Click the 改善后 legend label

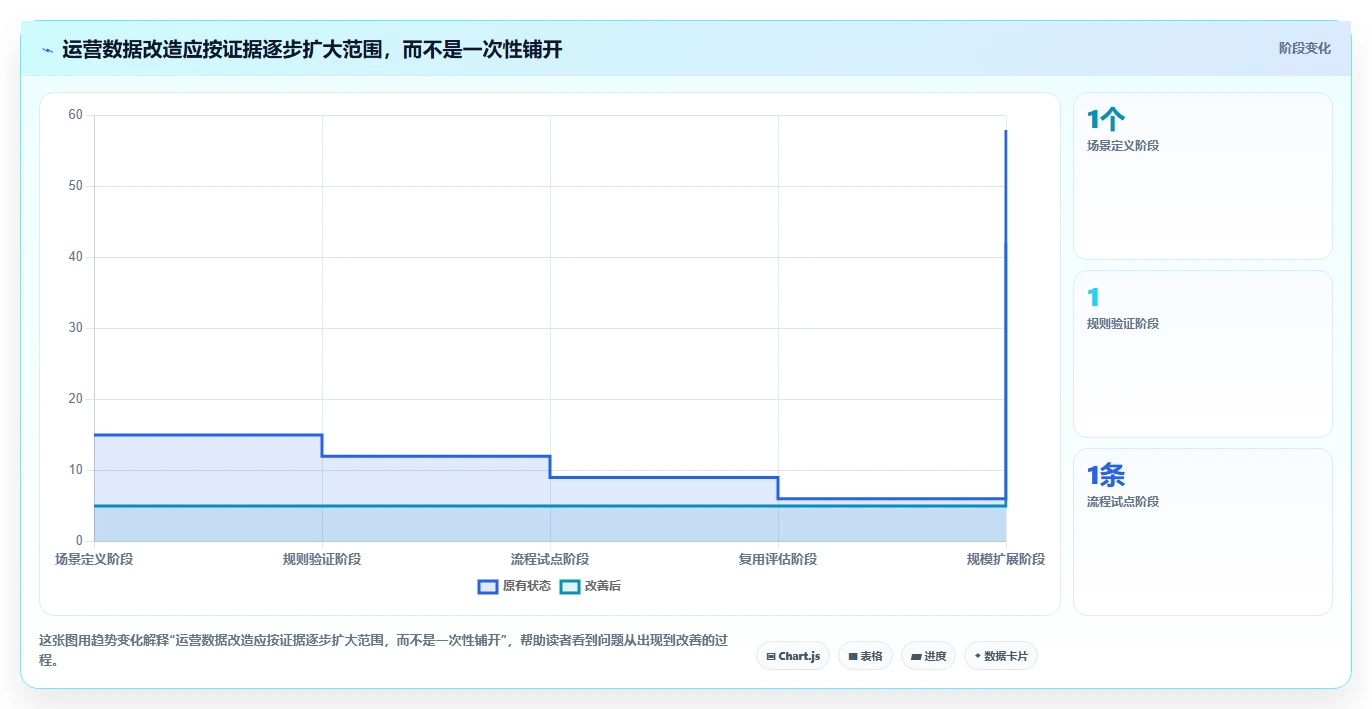[603, 586]
